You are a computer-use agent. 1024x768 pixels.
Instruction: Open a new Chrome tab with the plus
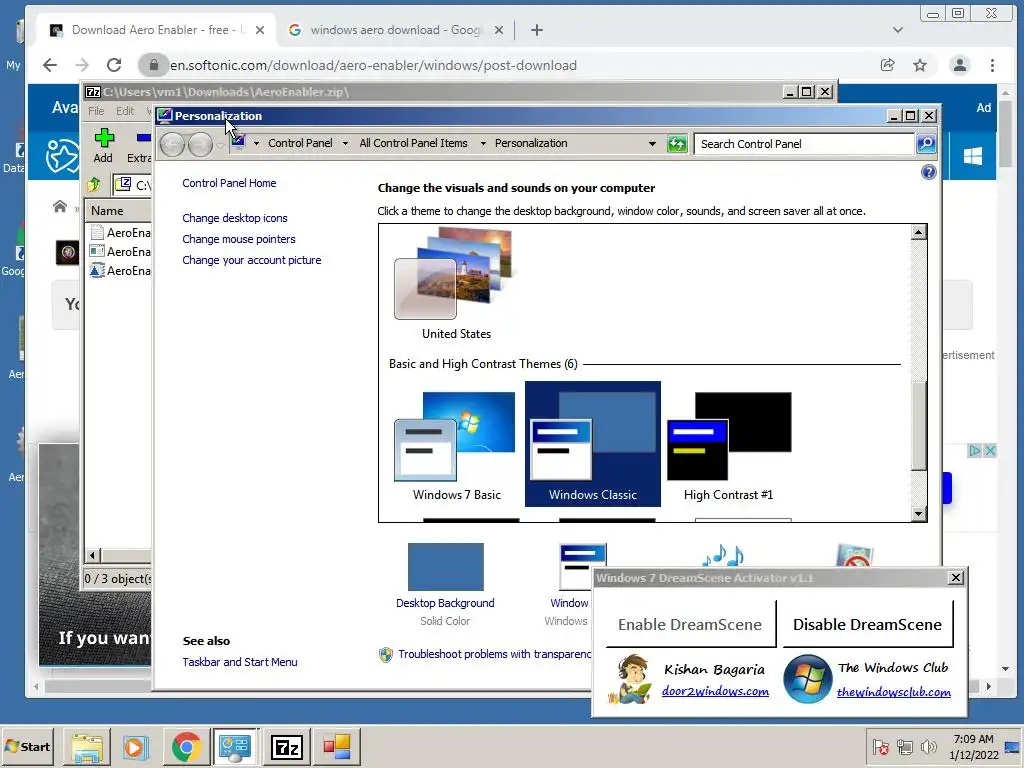tap(537, 30)
